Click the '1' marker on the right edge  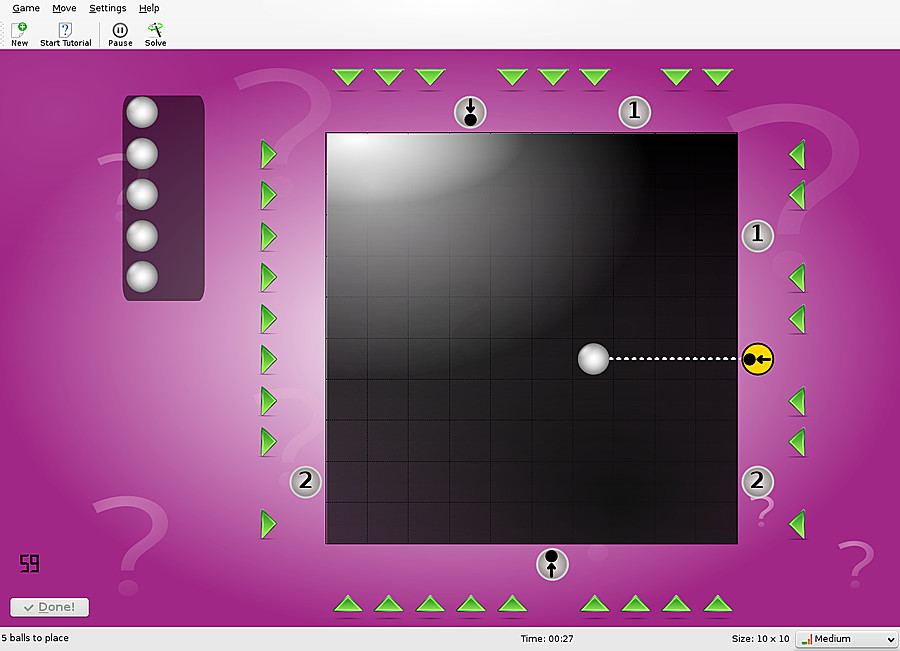coord(758,235)
